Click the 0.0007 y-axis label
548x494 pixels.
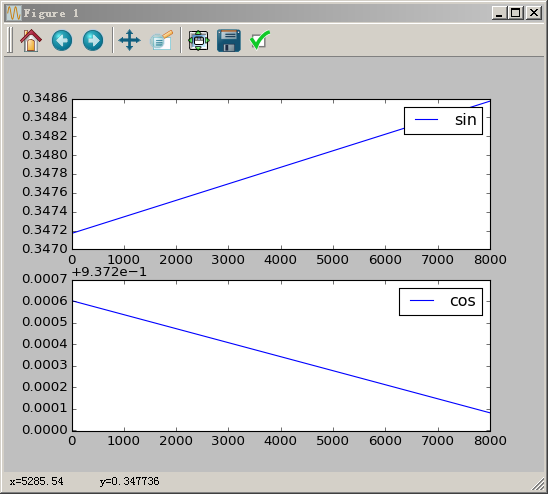[44, 279]
